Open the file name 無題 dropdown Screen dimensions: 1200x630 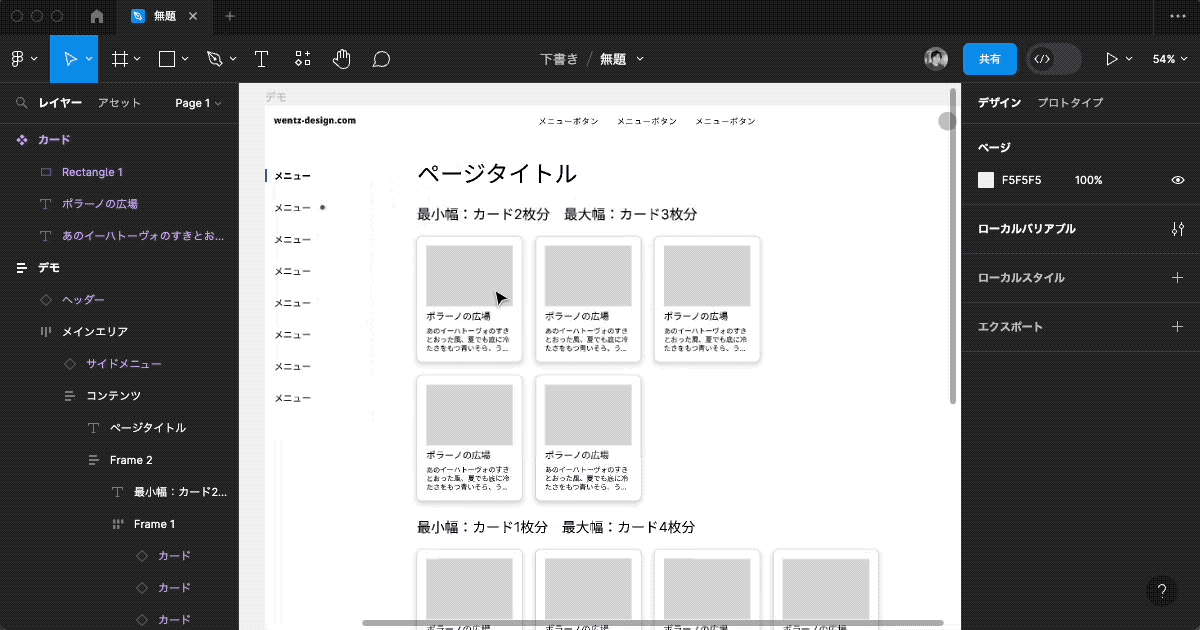621,59
